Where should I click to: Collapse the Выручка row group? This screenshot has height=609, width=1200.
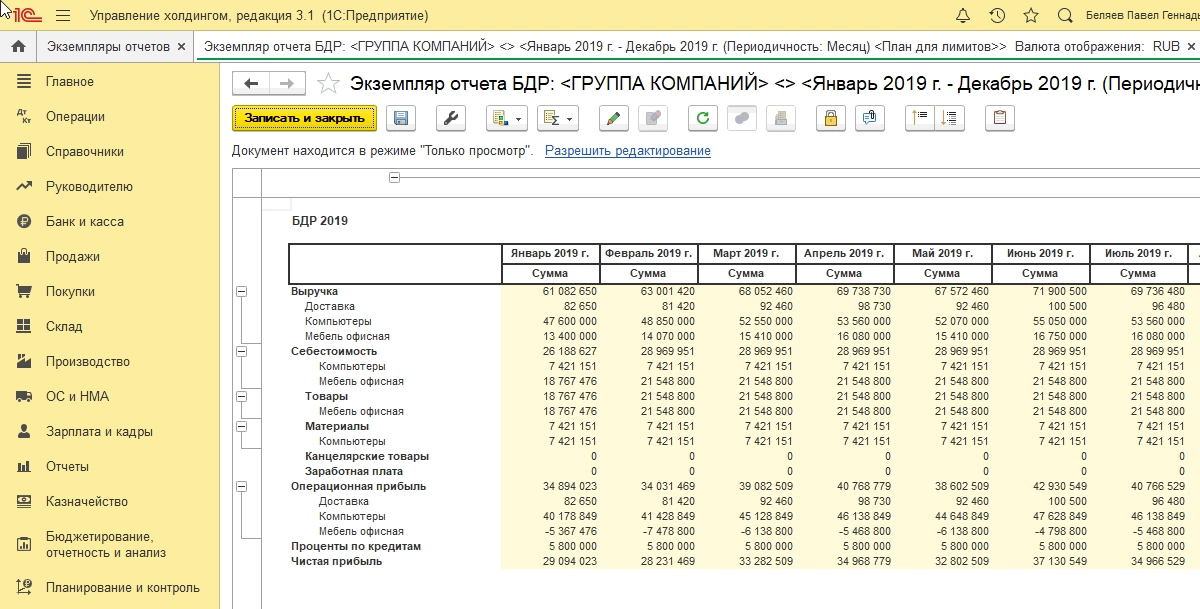(241, 291)
